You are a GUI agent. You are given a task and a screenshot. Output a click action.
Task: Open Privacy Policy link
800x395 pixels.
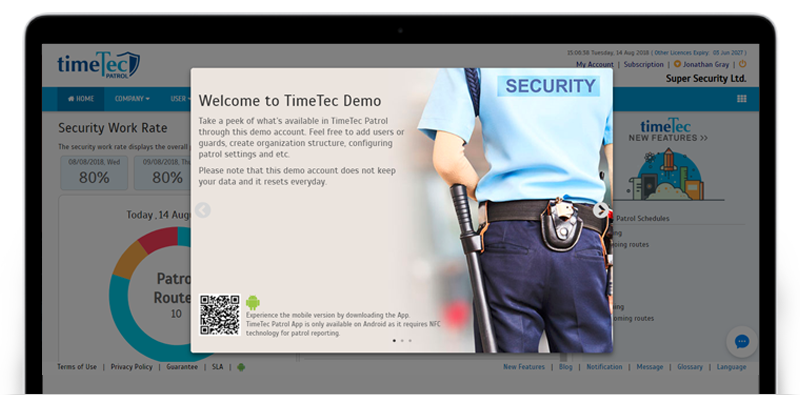pyautogui.click(x=132, y=367)
